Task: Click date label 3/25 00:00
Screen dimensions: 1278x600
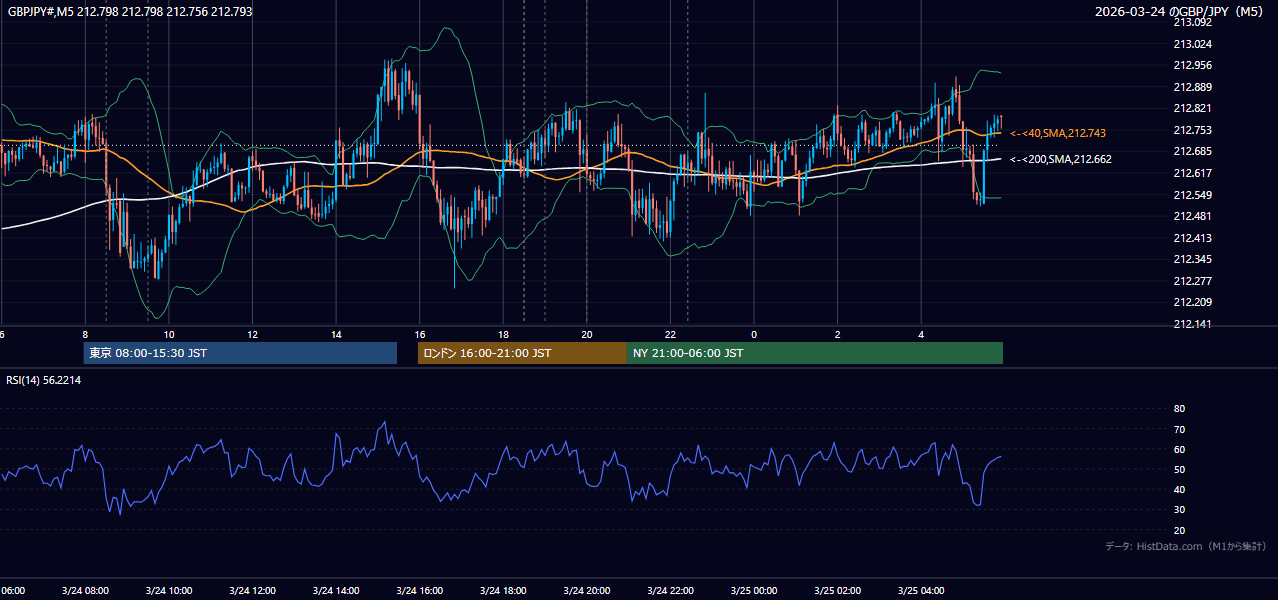Action: pos(754,591)
